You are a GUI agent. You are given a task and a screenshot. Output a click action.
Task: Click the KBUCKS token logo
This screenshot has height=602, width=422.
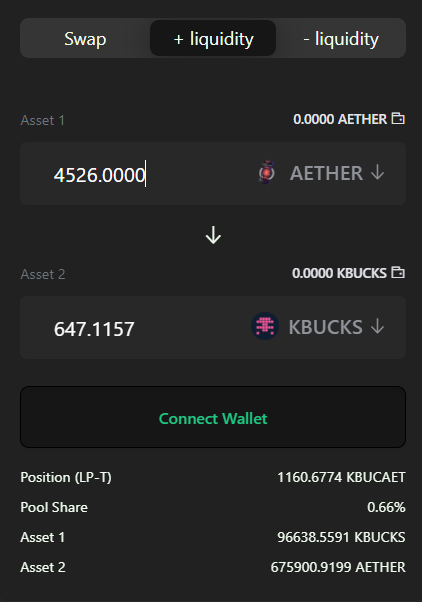[265, 326]
